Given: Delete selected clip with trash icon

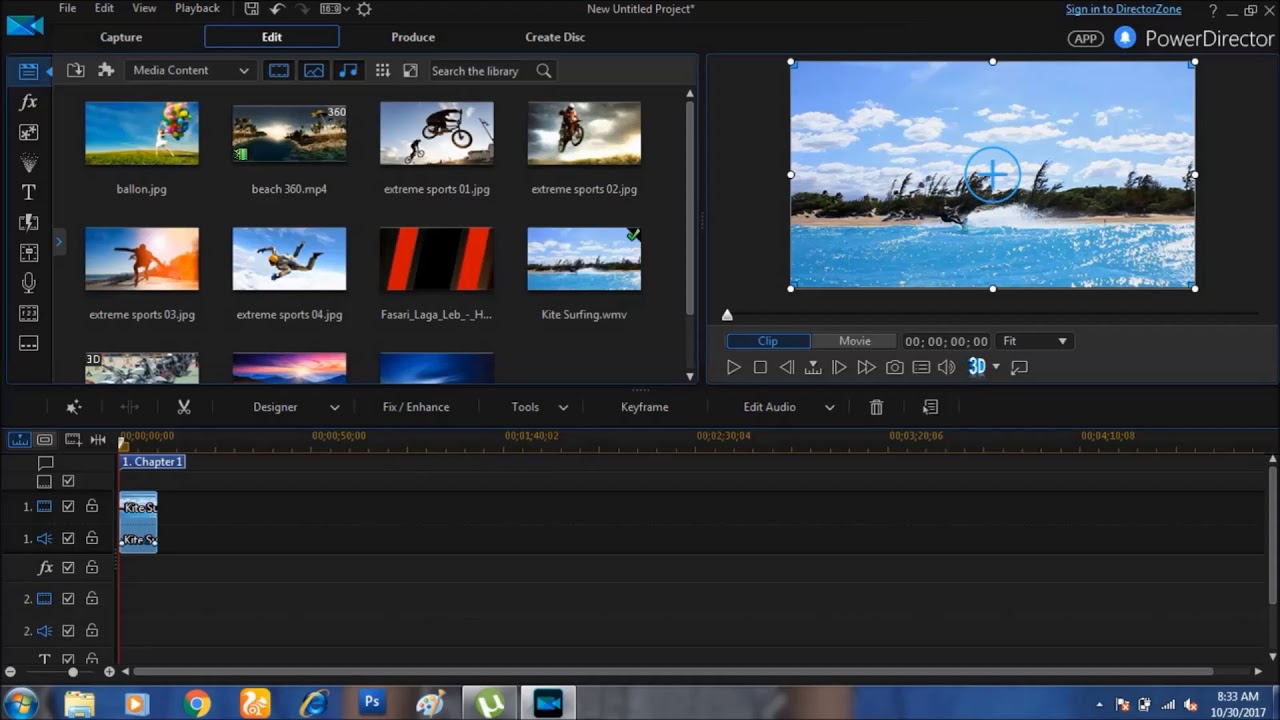Looking at the screenshot, I should point(876,407).
